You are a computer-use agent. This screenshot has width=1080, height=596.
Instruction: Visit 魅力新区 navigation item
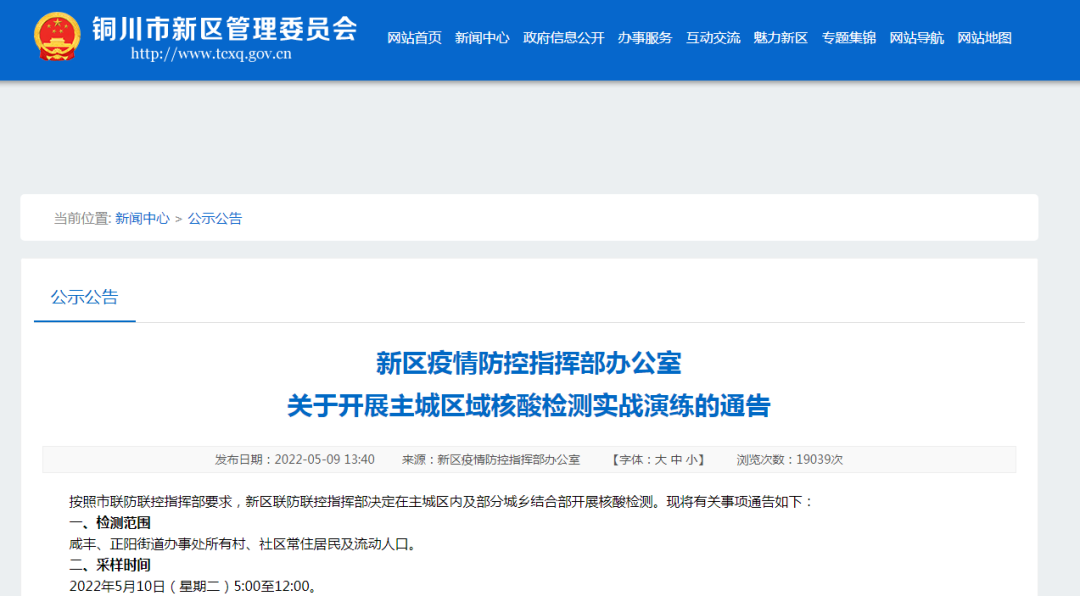point(780,38)
